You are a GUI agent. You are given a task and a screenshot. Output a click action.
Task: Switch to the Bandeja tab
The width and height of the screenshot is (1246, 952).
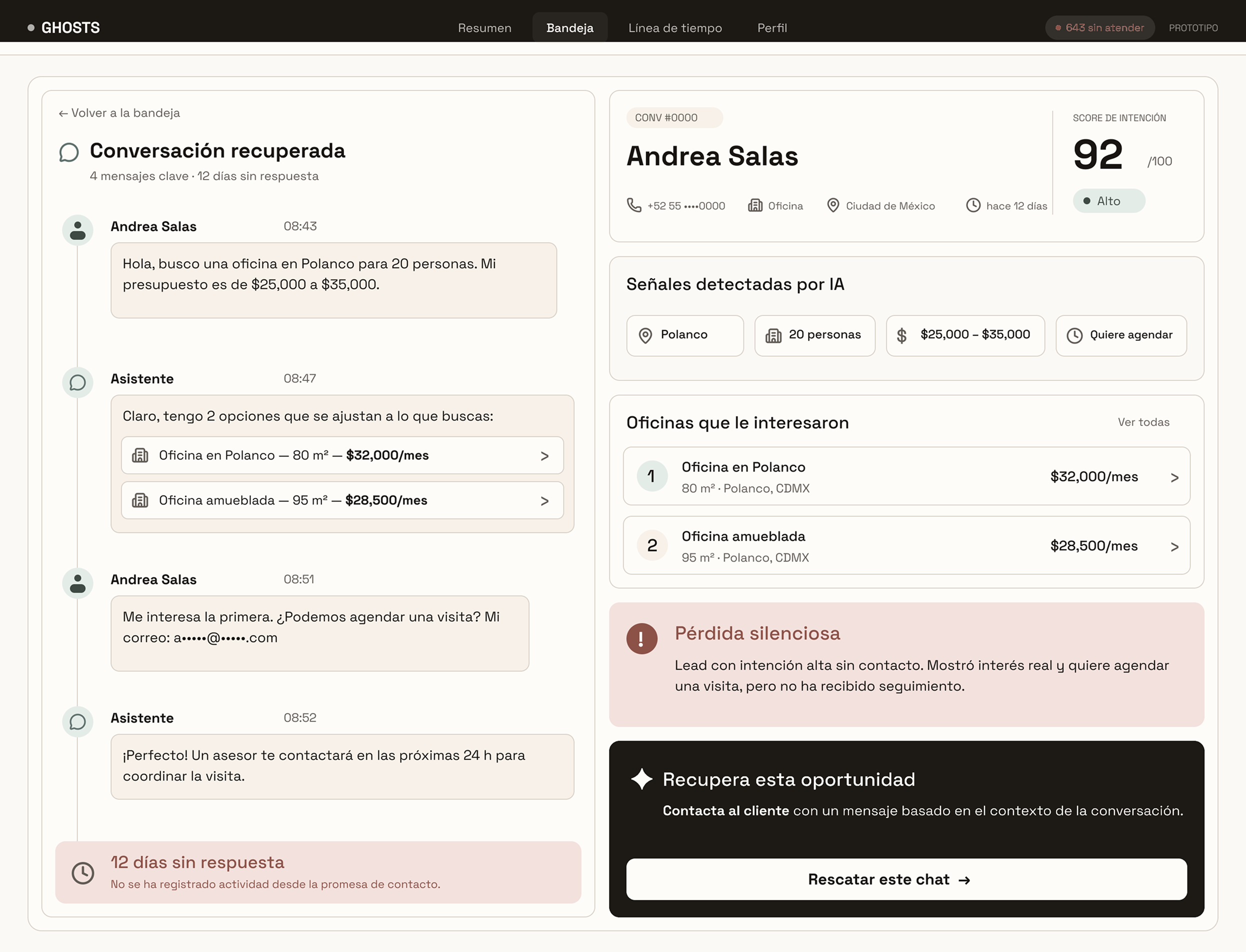click(569, 28)
